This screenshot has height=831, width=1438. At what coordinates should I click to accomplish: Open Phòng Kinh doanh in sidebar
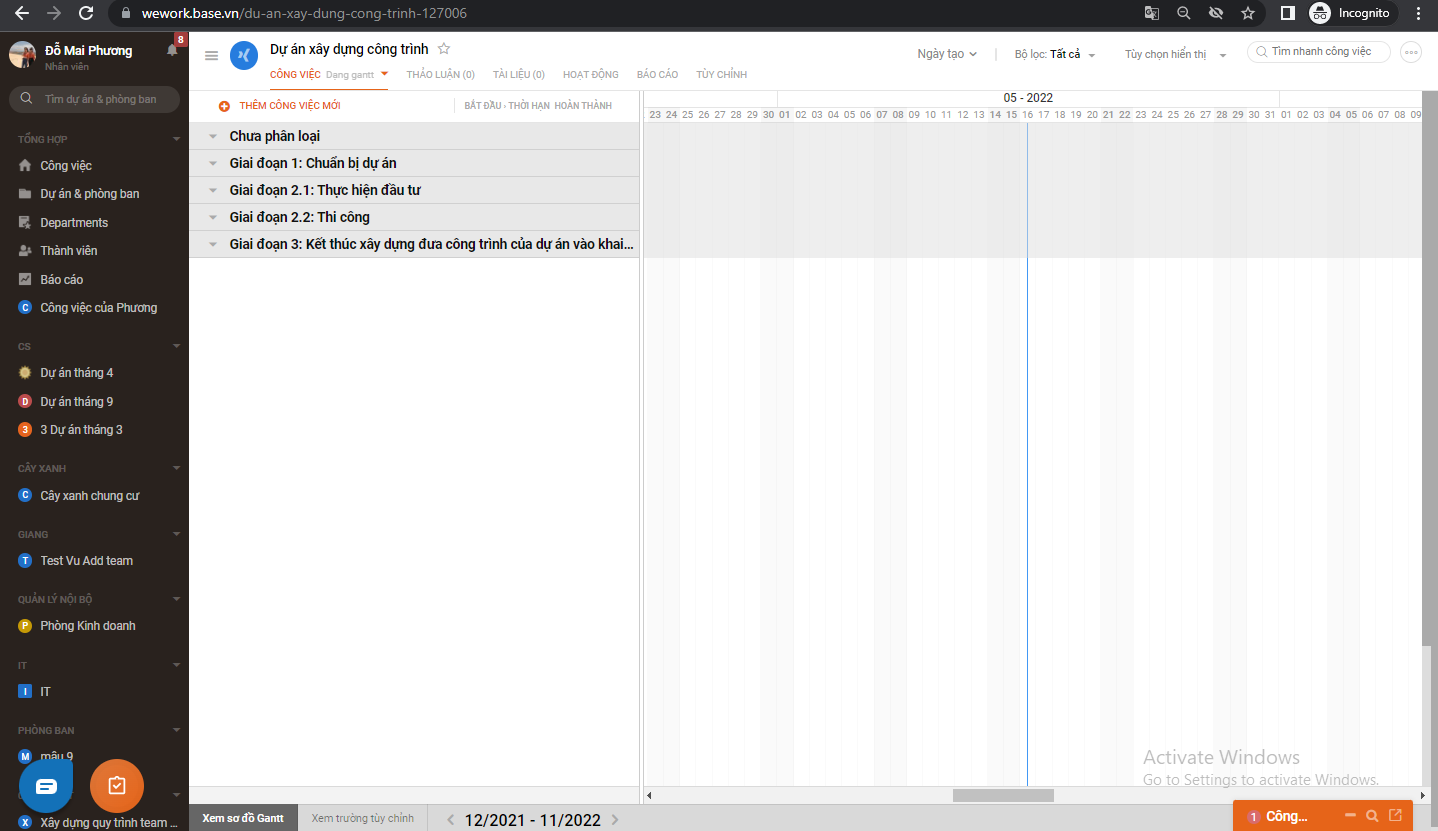[x=88, y=626]
